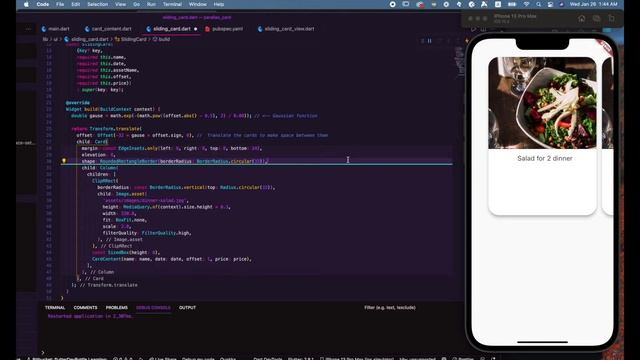The image size is (640, 360).
Task: Open the File menu
Action: (60, 4)
